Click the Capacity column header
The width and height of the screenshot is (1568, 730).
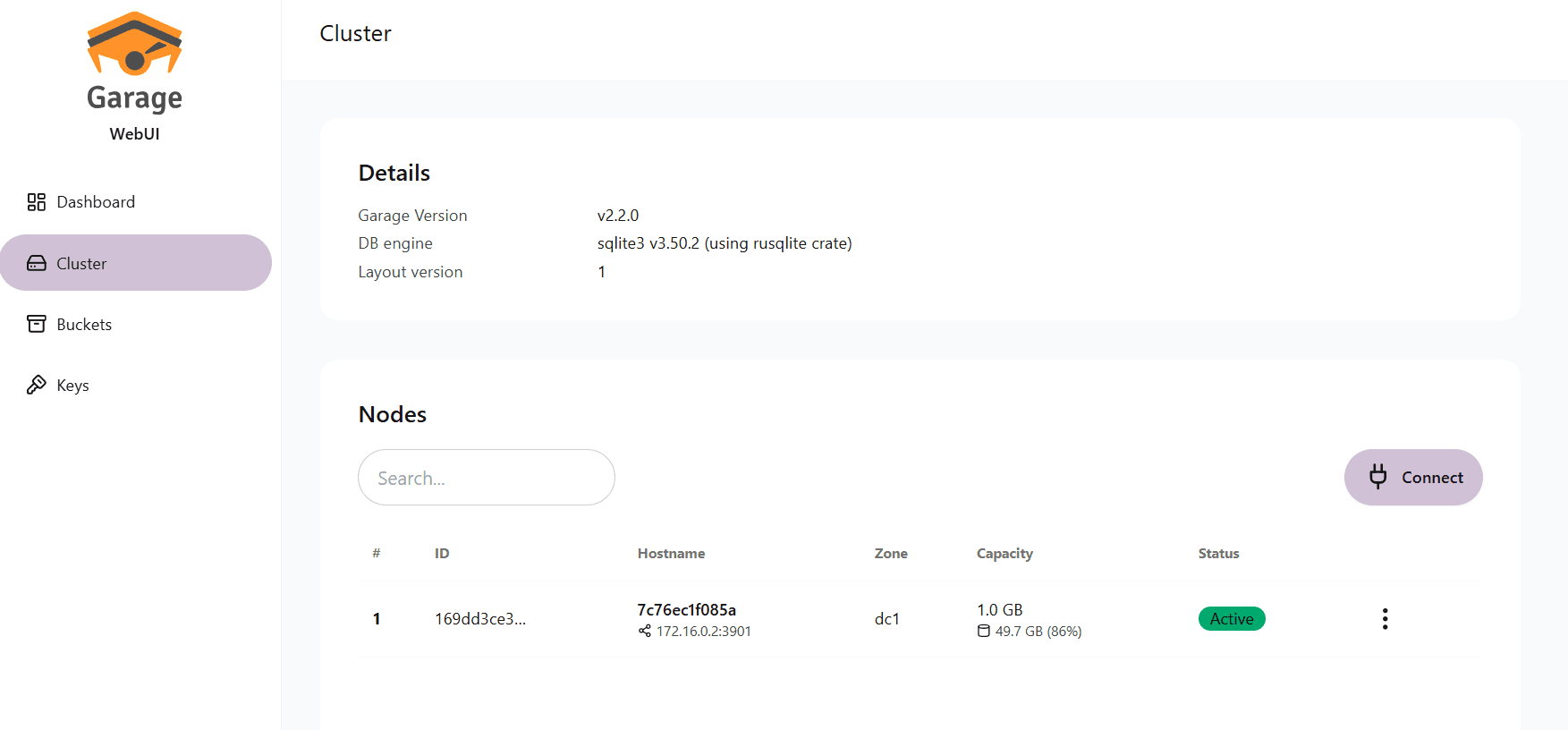coord(1004,554)
